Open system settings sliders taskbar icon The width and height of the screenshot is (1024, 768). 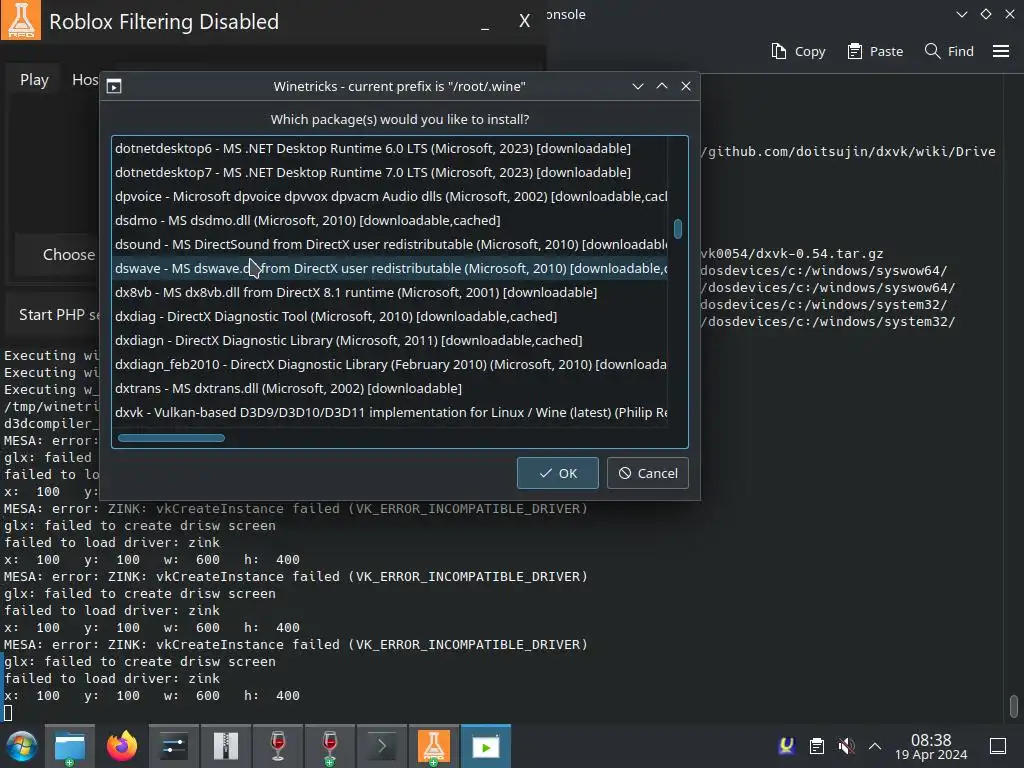[x=174, y=746]
